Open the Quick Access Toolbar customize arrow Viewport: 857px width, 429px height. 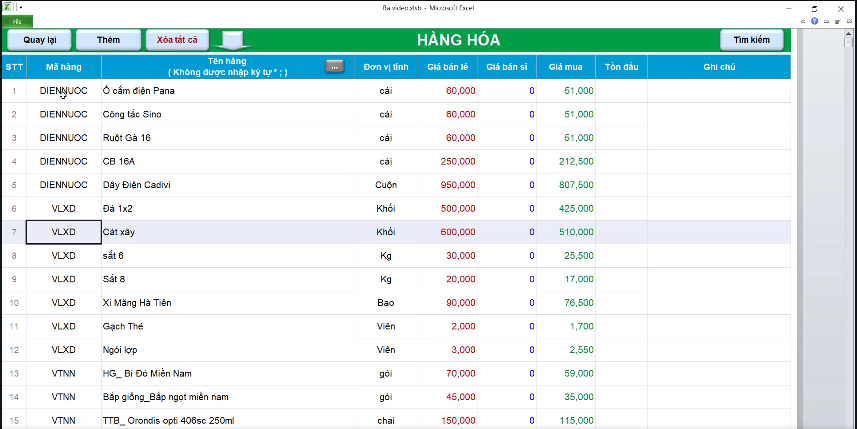click(21, 8)
